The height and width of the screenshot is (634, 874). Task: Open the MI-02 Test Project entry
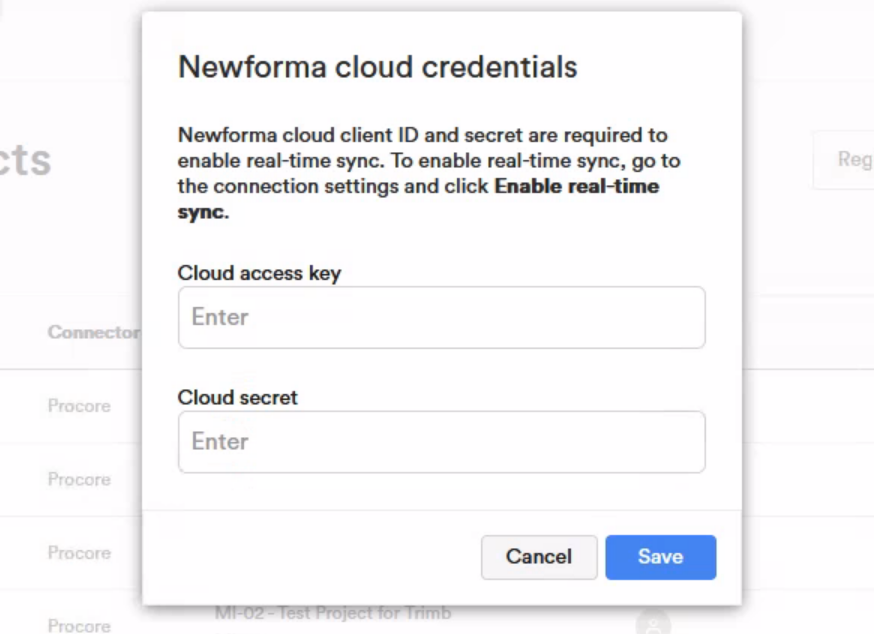(x=333, y=613)
